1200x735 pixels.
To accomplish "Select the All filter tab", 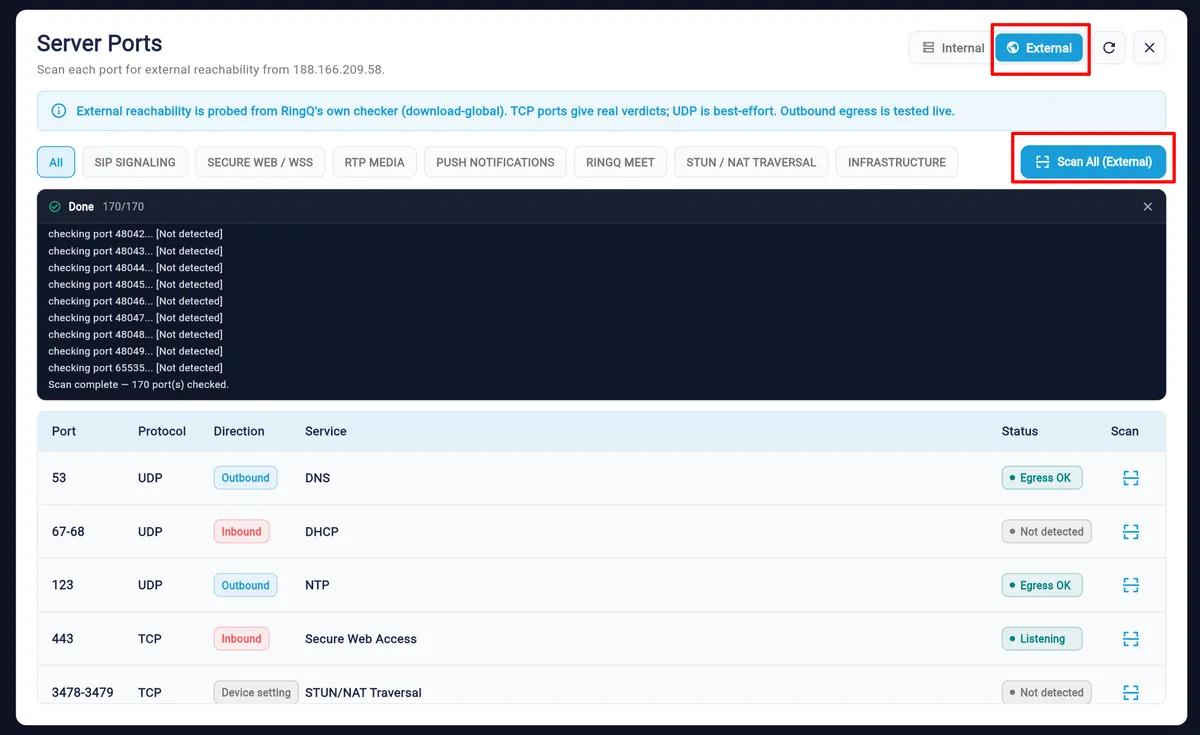I will pos(56,162).
